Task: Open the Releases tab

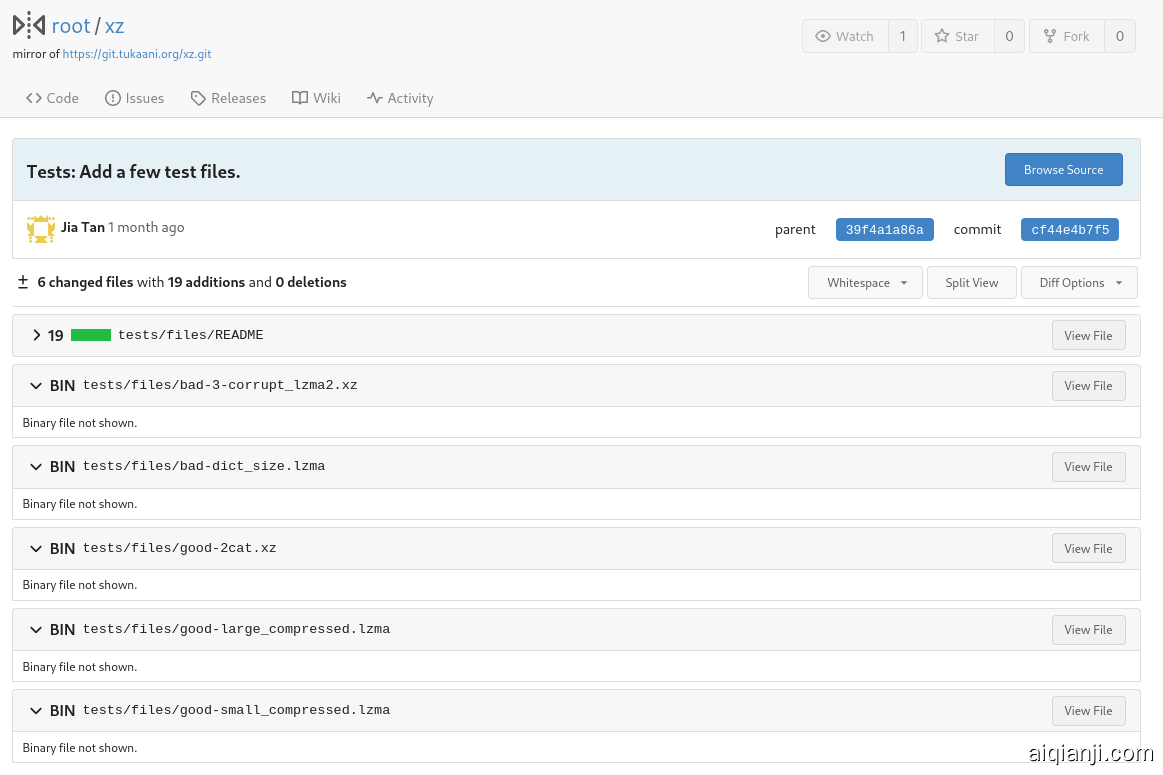Action: click(228, 98)
